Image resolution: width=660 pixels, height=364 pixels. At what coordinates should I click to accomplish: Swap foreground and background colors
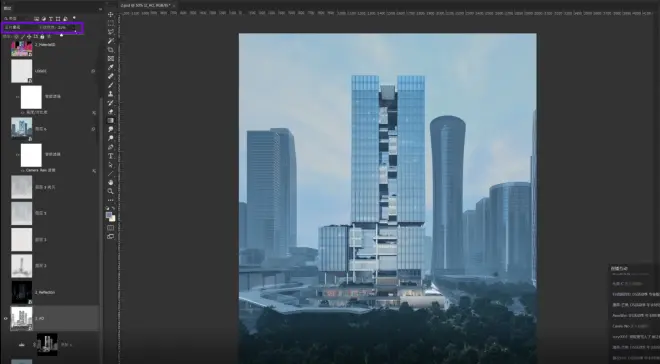click(x=114, y=208)
